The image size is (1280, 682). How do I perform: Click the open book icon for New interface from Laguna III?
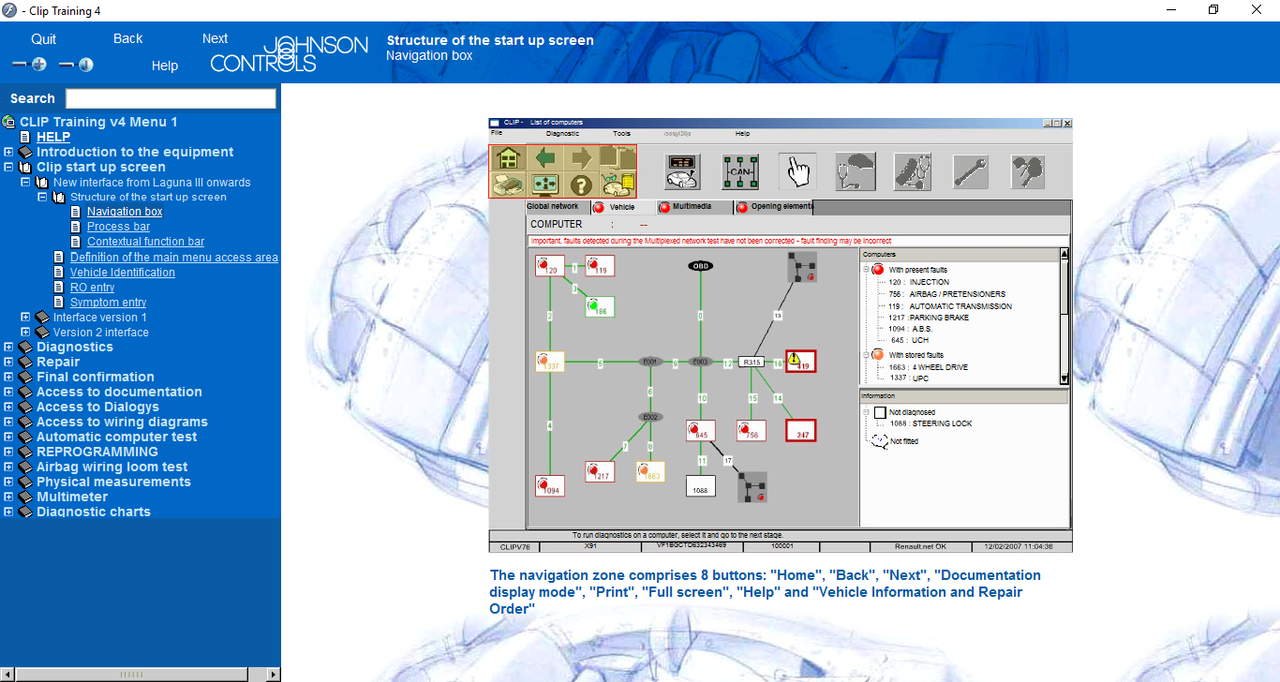42,182
